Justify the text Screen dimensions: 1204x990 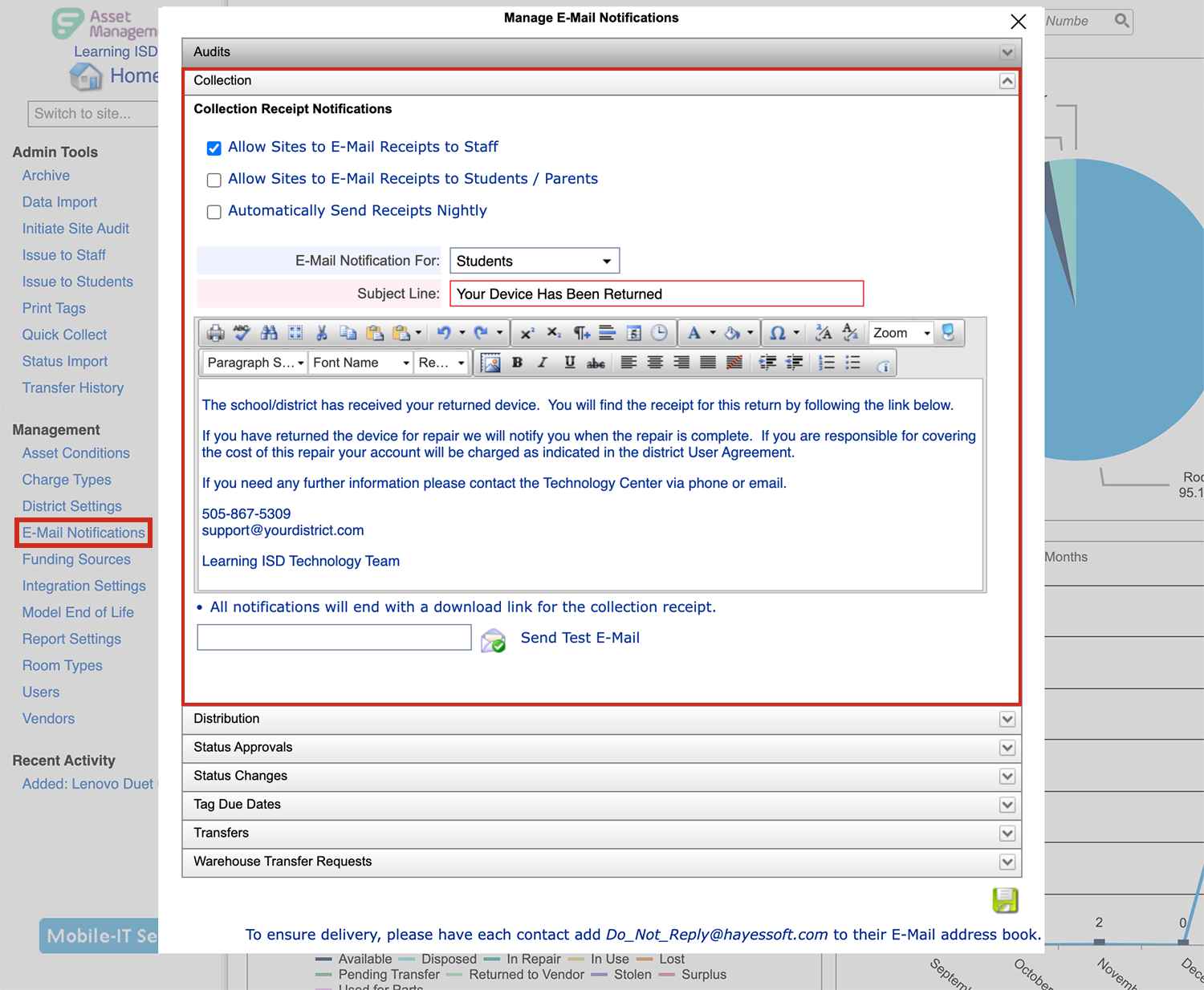coord(708,363)
